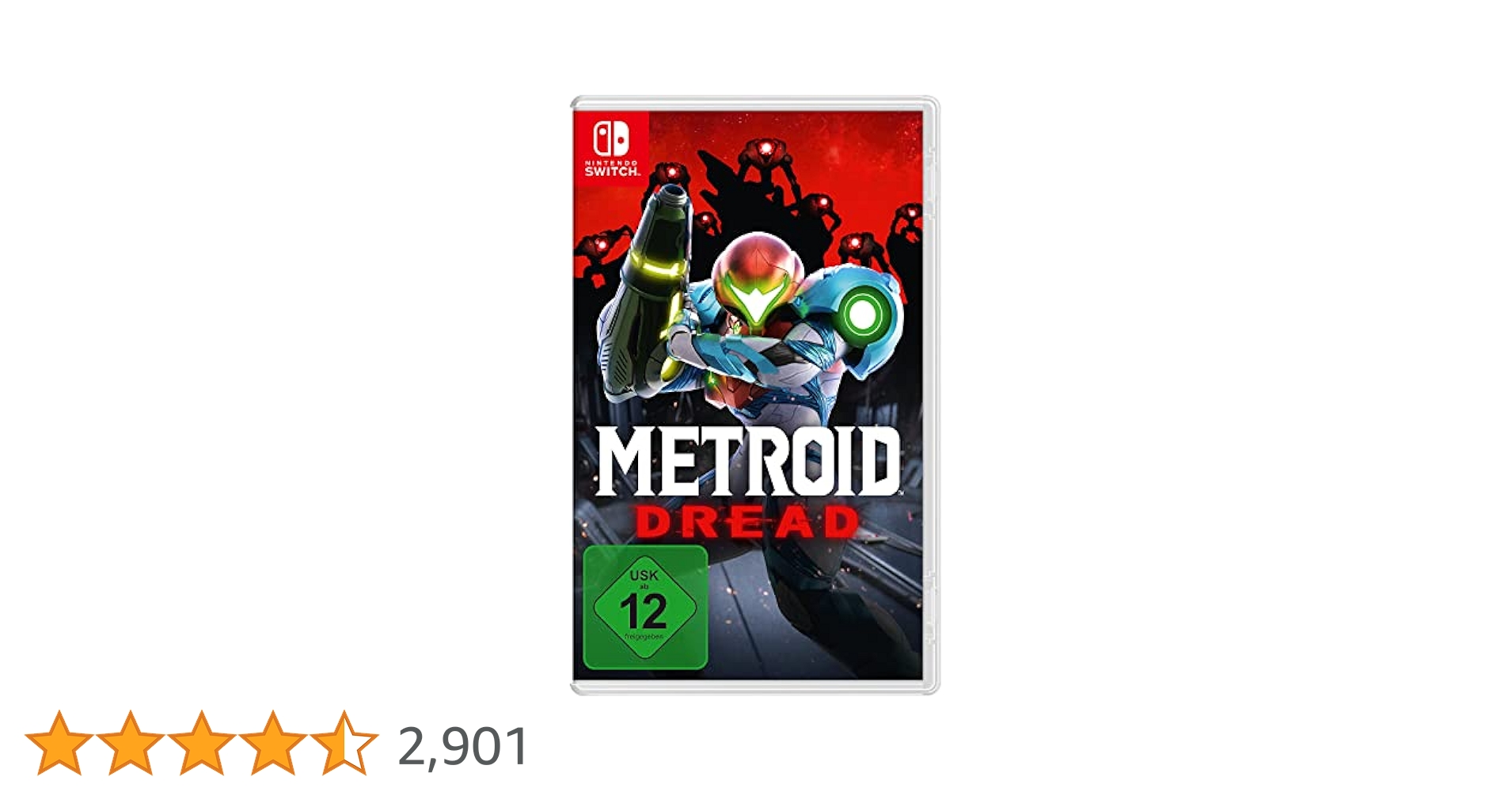Click Samus's red helmet on the cover
1512x792 pixels.
(x=758, y=277)
